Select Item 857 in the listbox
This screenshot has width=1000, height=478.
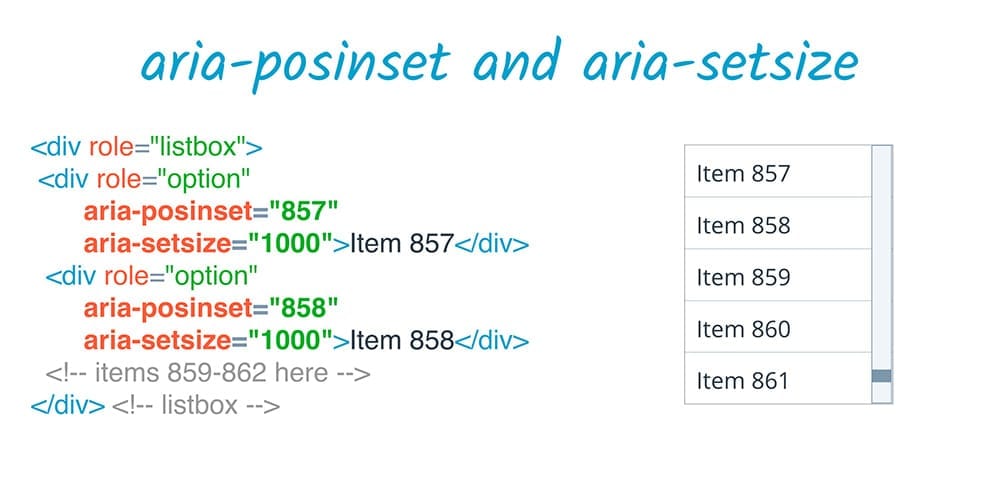pyautogui.click(x=778, y=172)
